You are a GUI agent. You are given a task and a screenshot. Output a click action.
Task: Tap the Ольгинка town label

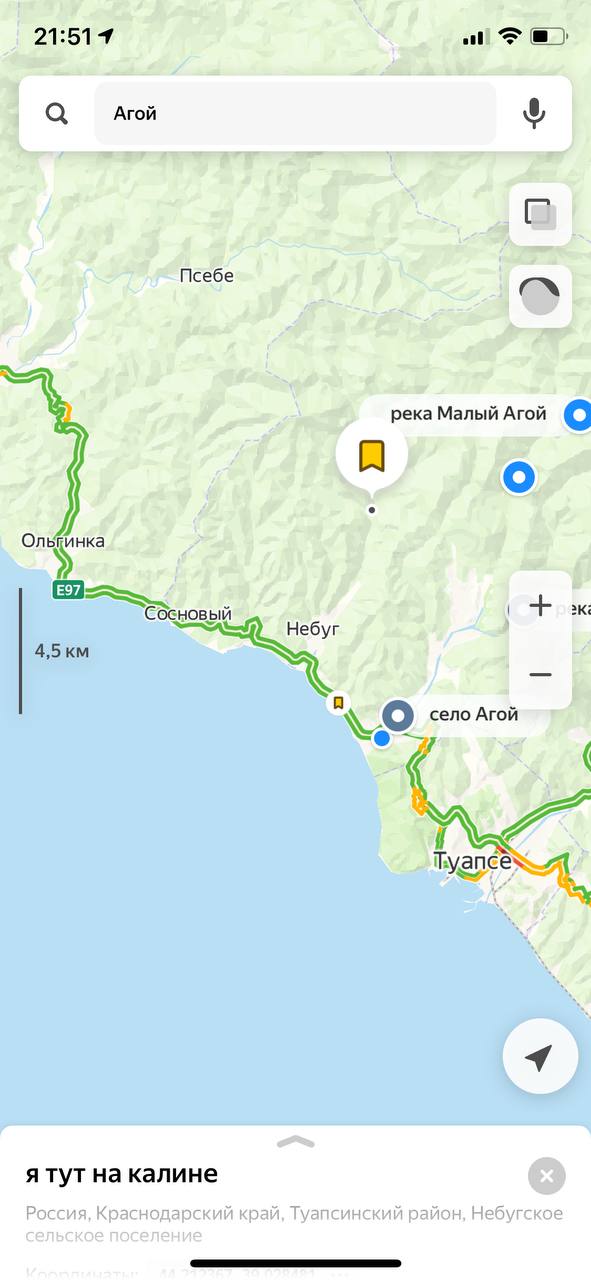tap(63, 541)
